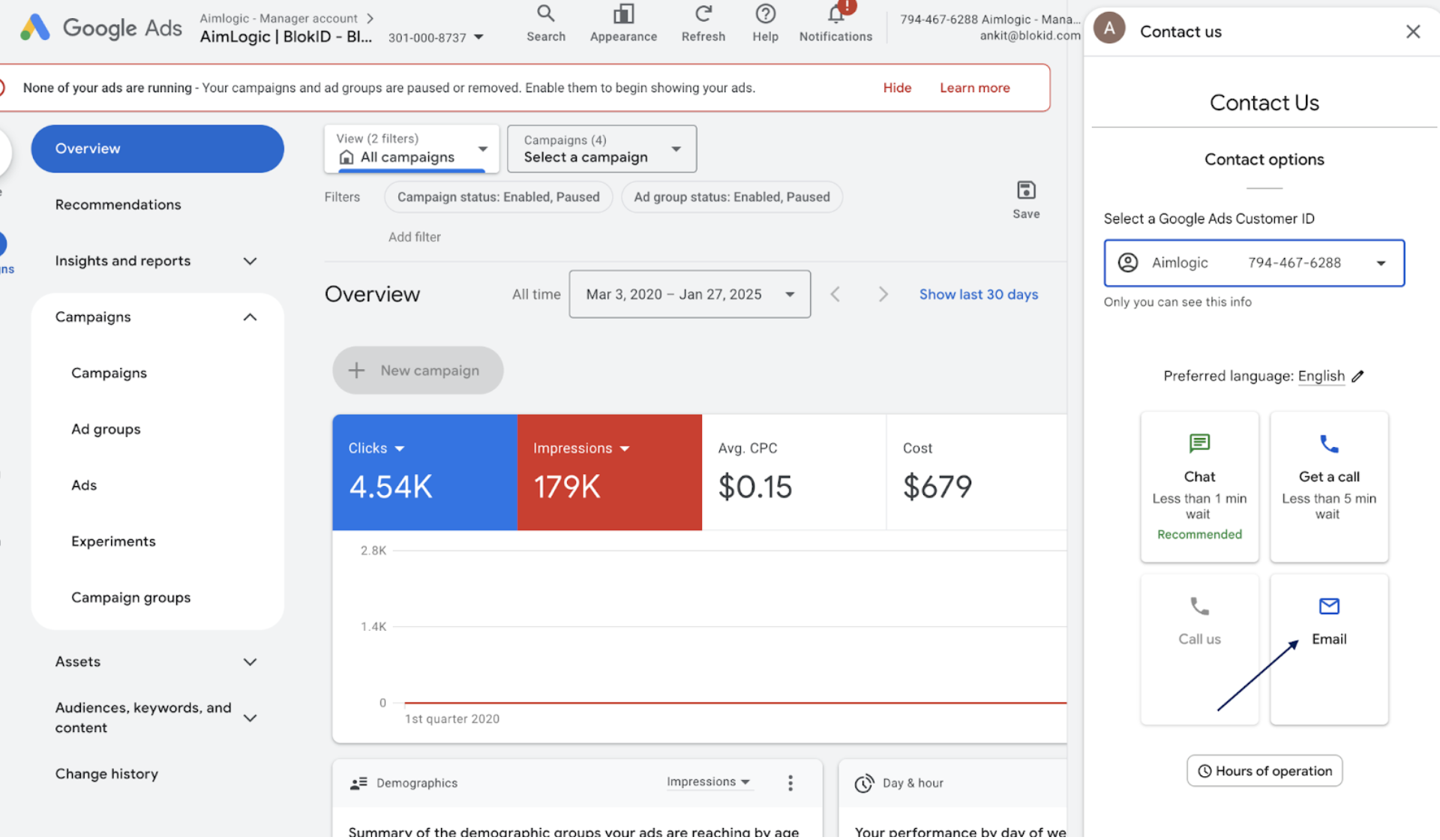The height and width of the screenshot is (840, 1440).
Task: Close the Contact us panel
Action: [1413, 31]
